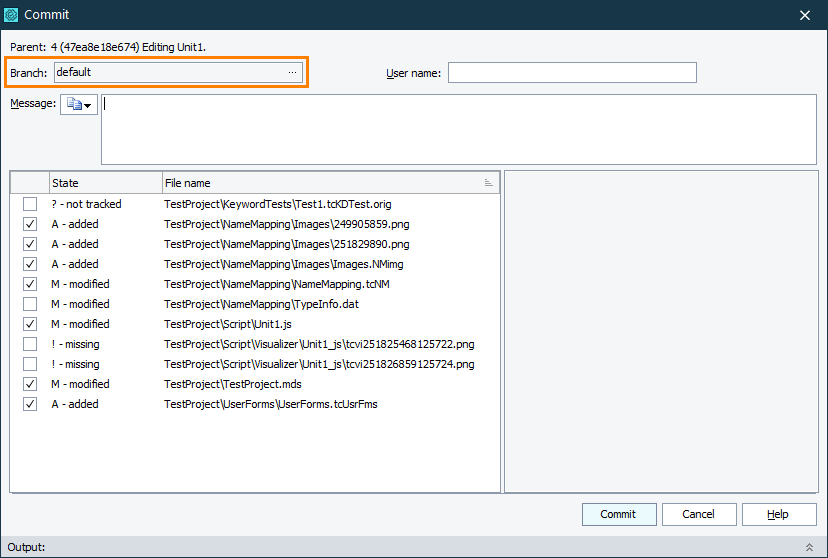Focus the commit Message text area
828x558 pixels.
coord(458,129)
